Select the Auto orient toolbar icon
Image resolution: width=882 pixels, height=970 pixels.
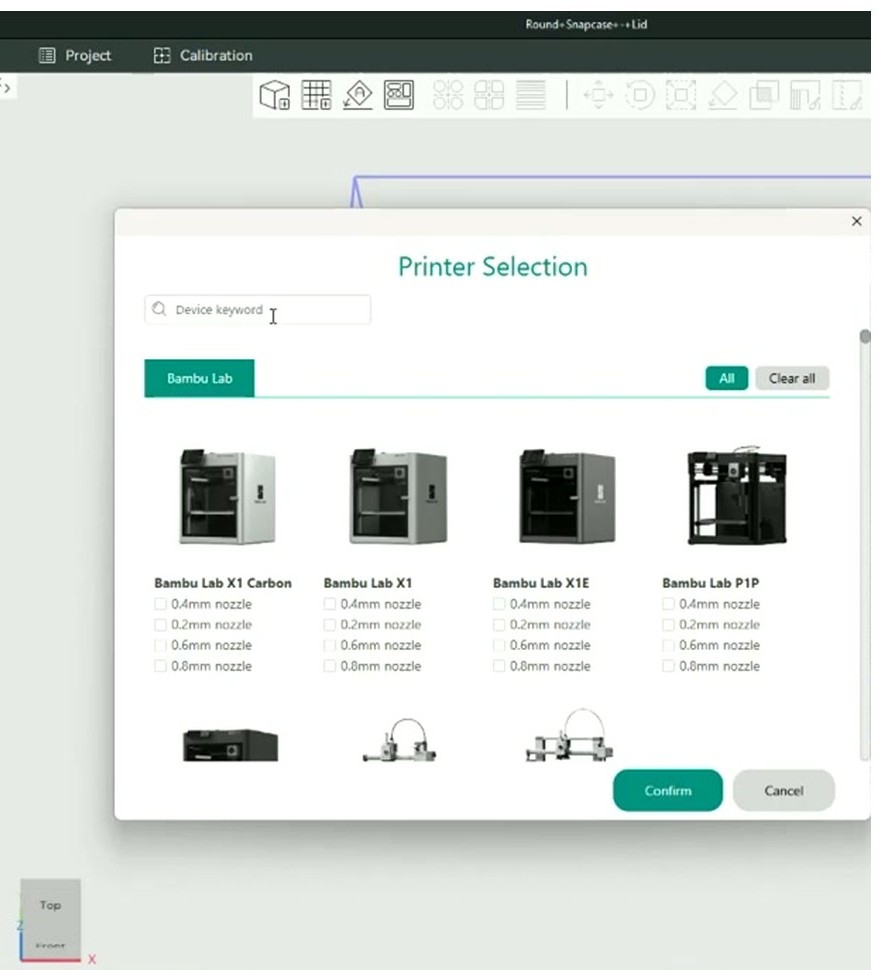point(358,95)
